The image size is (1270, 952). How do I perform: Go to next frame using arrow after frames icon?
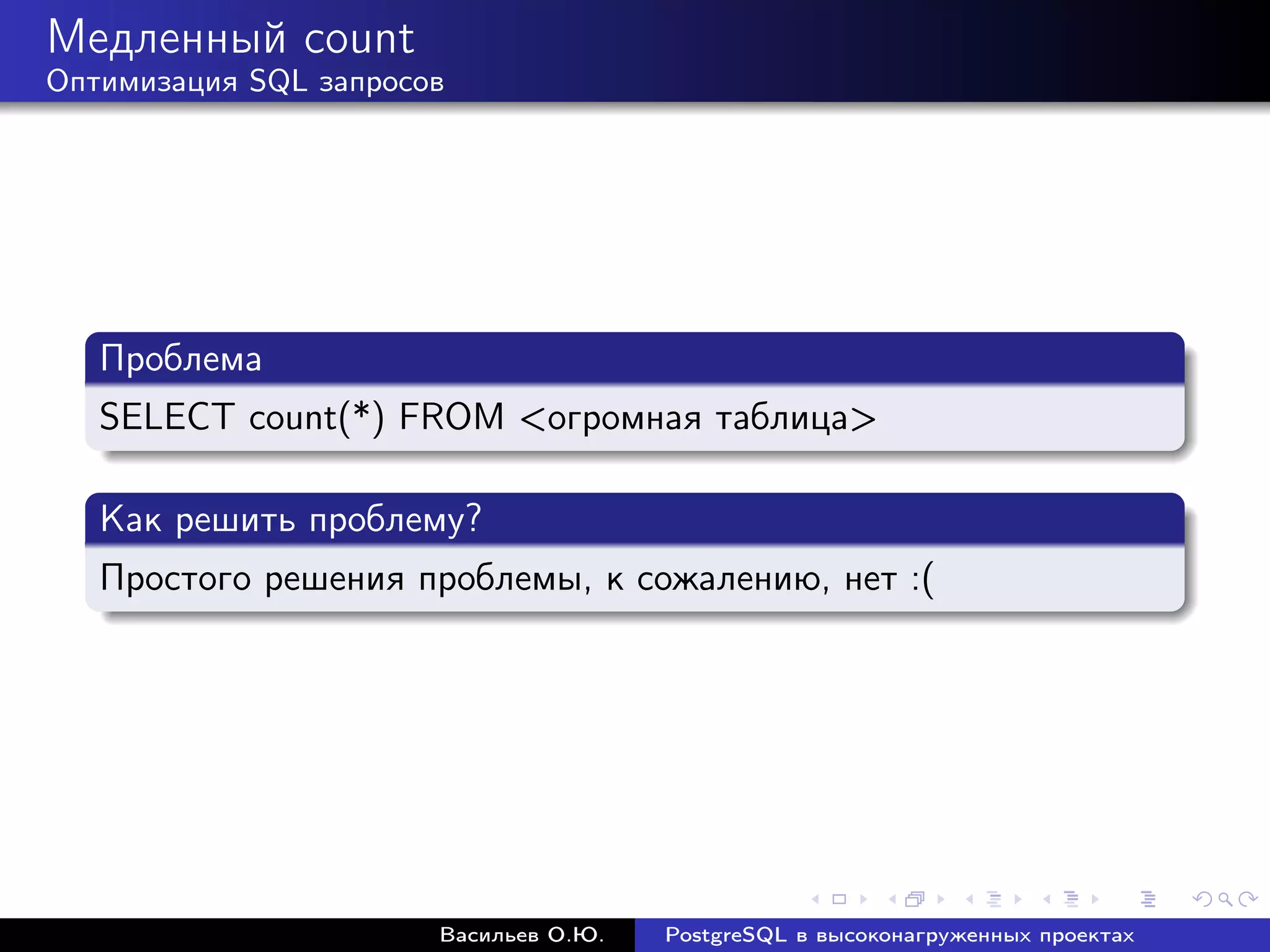(x=941, y=899)
